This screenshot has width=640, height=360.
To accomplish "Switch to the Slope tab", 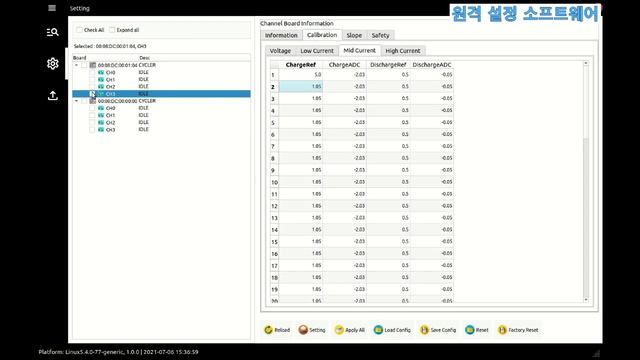I will 354,36.
